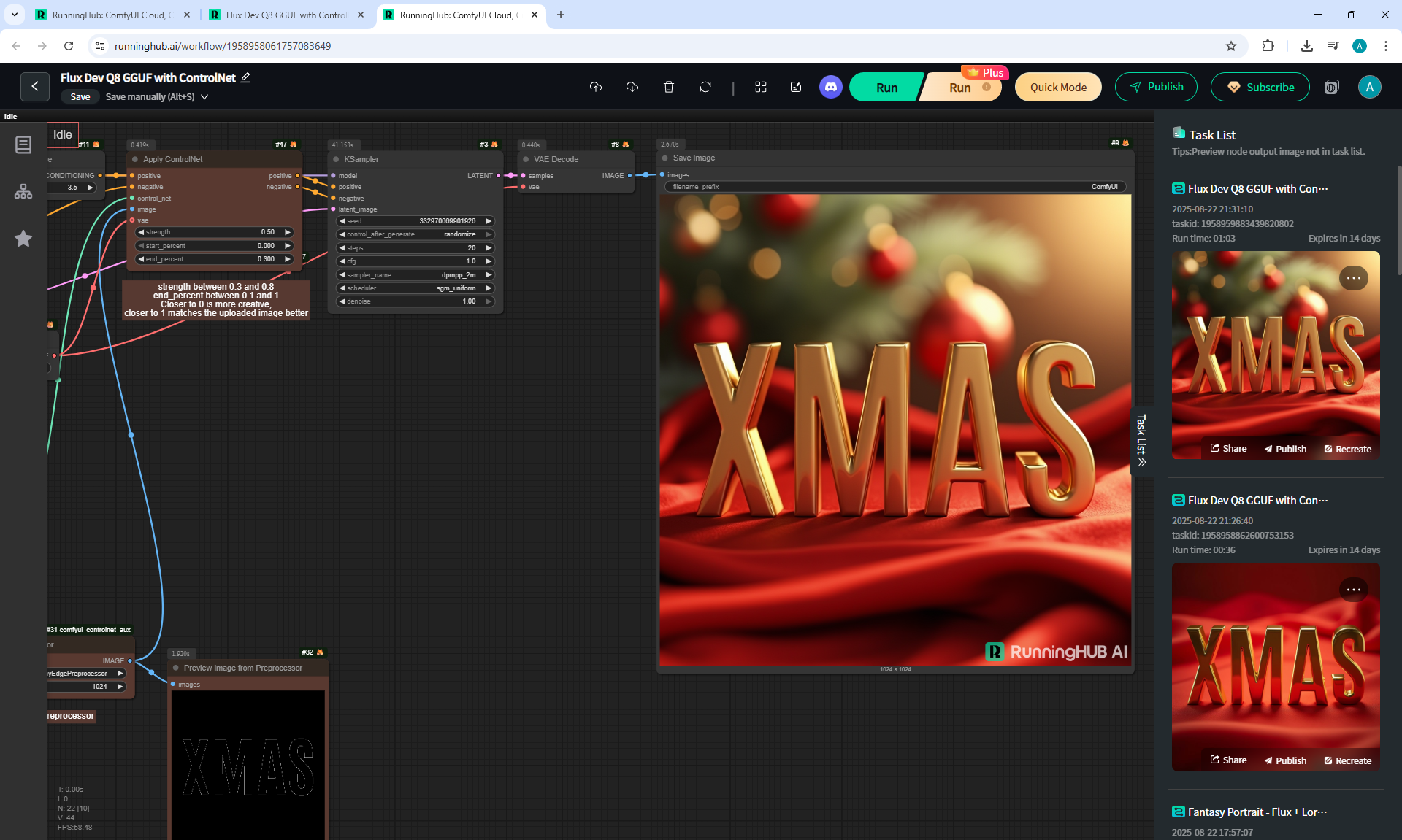The height and width of the screenshot is (840, 1402).
Task: Toggle the Apply ControlNet node collapse dot
Action: pyautogui.click(x=135, y=159)
